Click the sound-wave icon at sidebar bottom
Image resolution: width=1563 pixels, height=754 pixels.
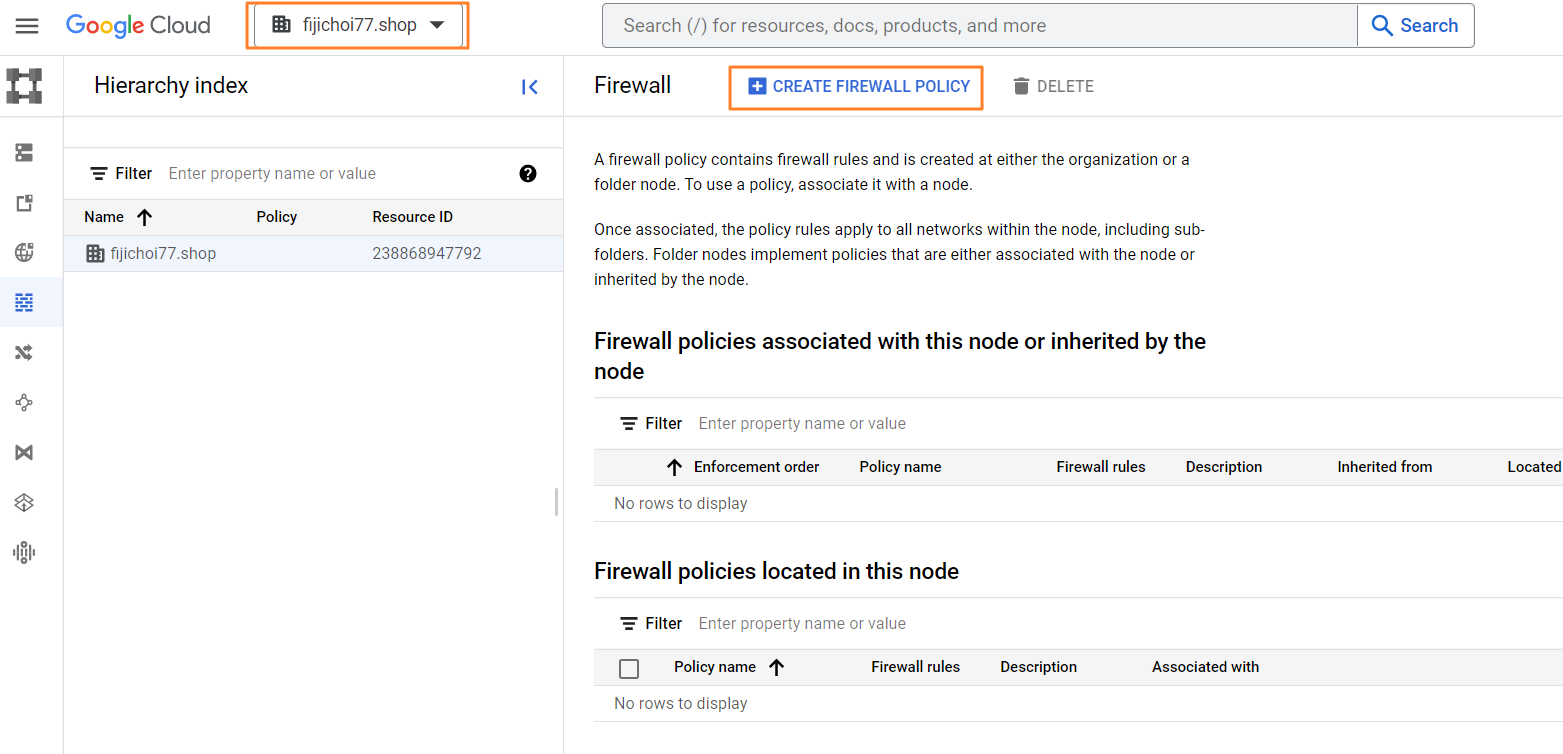[24, 552]
